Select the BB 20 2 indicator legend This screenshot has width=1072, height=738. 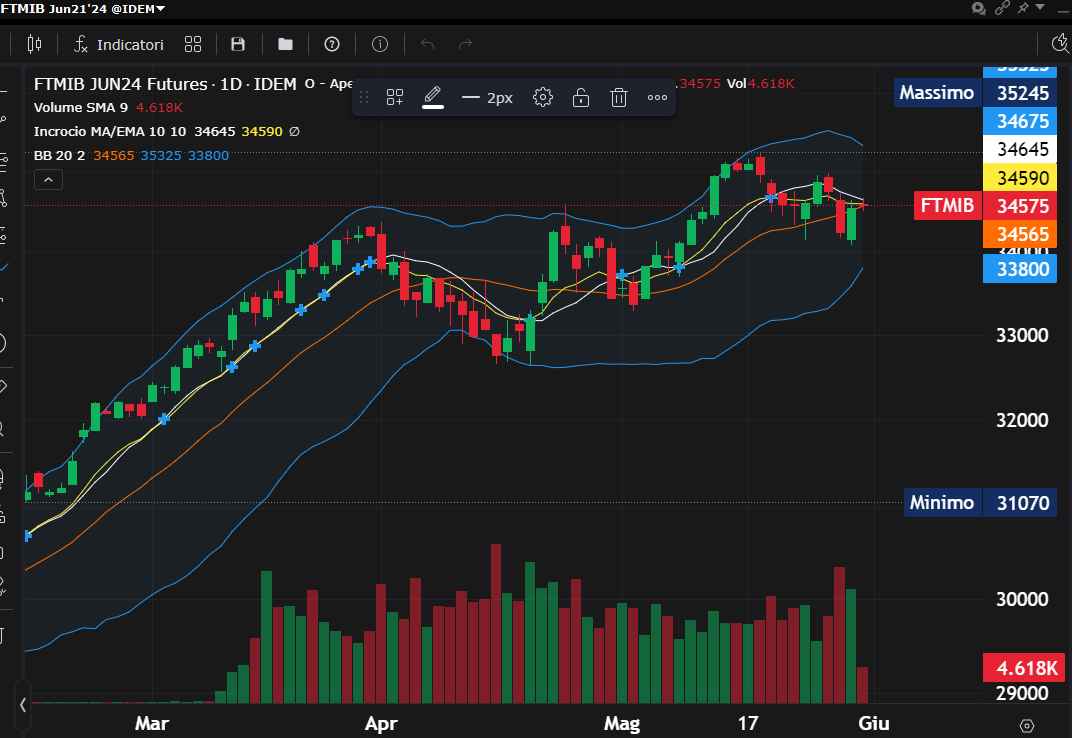tap(59, 155)
